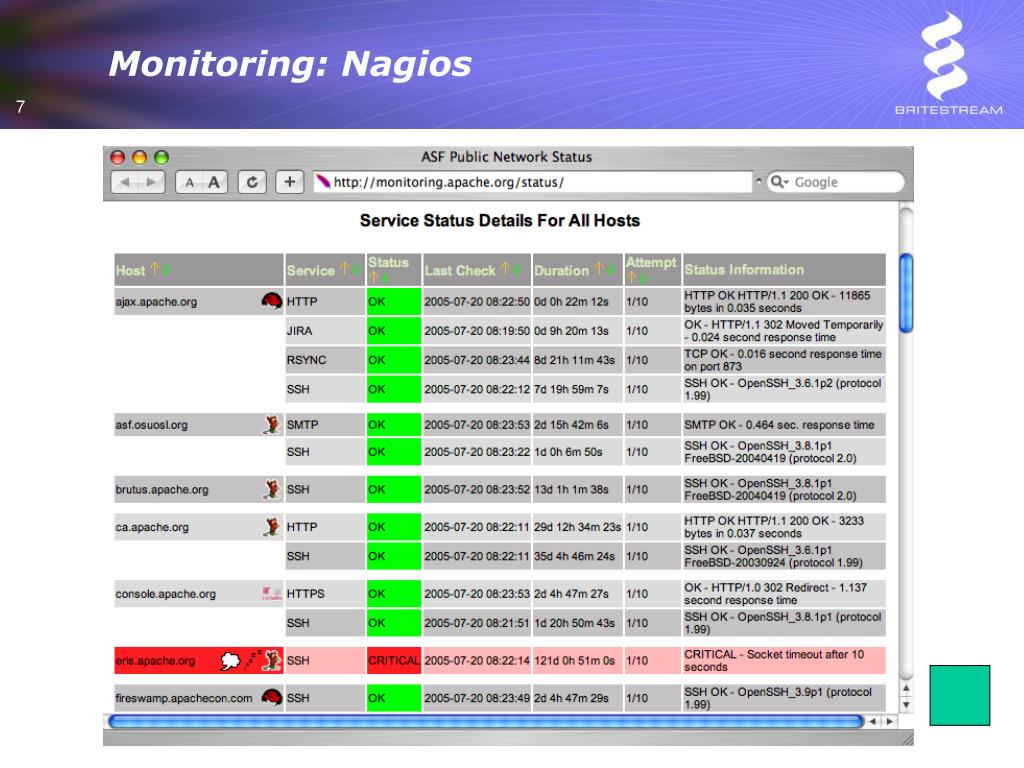Screen dimensions: 1024x768
Task: Open the JIRA service for ajax.apache.org
Action: coord(299,331)
